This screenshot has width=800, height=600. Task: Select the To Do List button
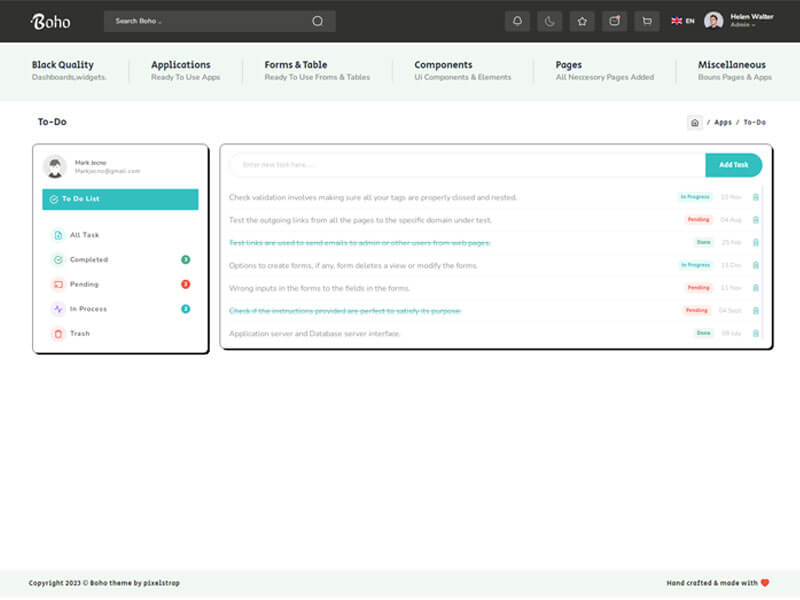[120, 199]
